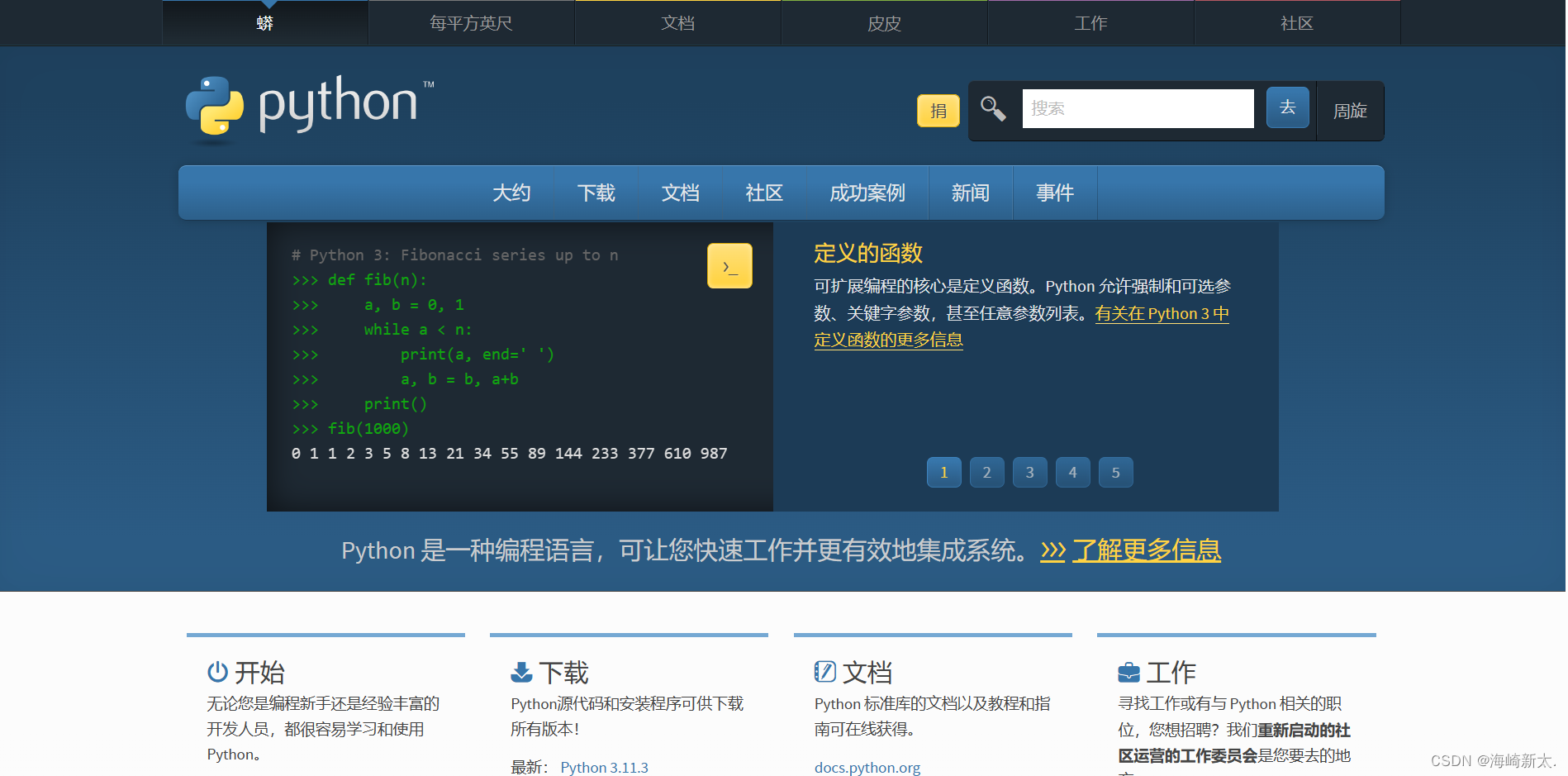The height and width of the screenshot is (776, 1568).
Task: Click the notepad icon next to 文档 section
Action: click(x=825, y=672)
